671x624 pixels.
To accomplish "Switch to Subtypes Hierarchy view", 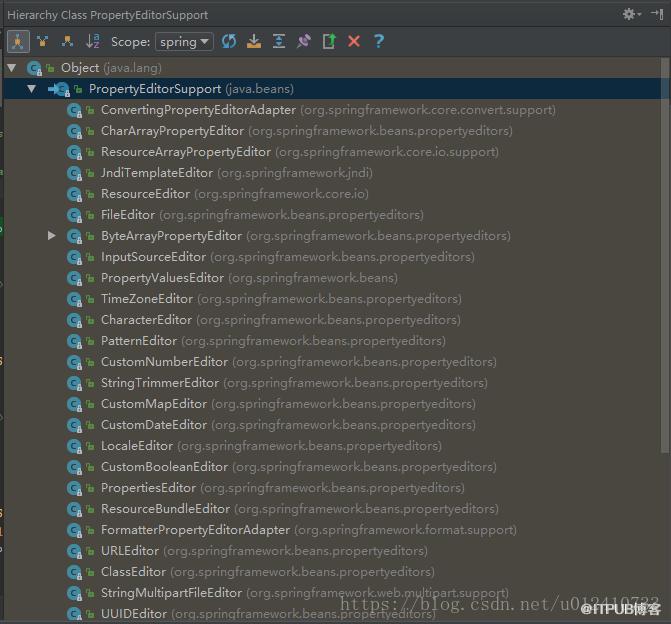I will point(67,42).
